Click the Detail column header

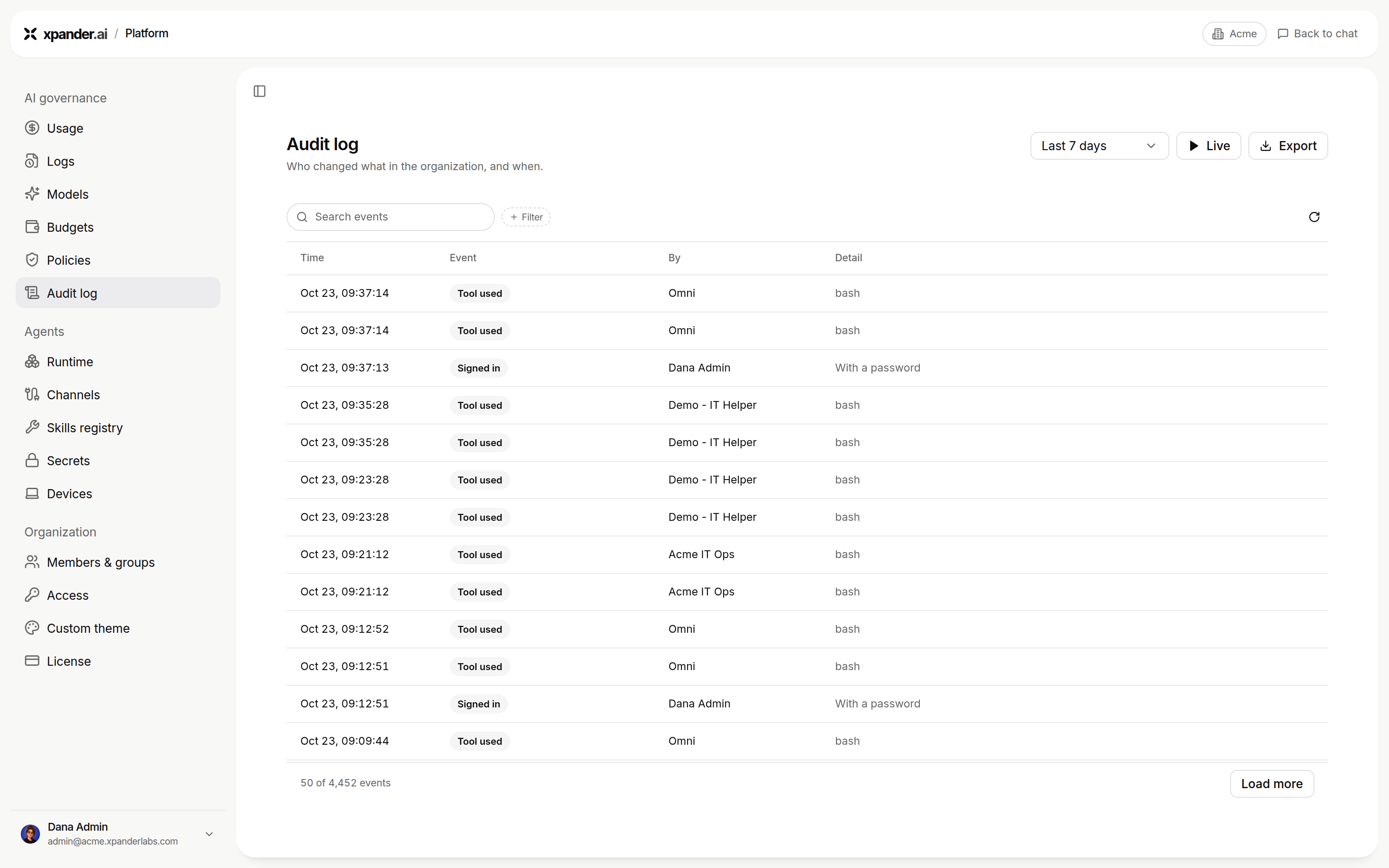[848, 258]
